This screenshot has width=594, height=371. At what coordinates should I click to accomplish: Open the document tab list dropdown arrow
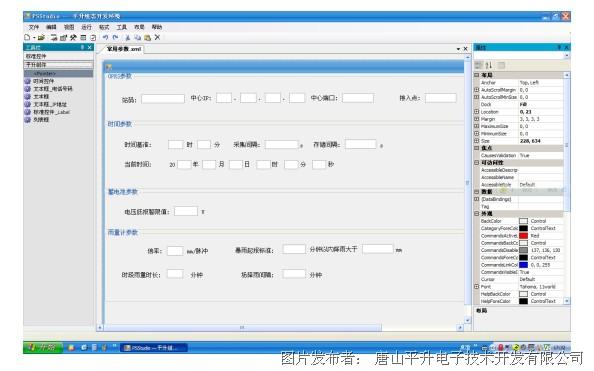458,49
